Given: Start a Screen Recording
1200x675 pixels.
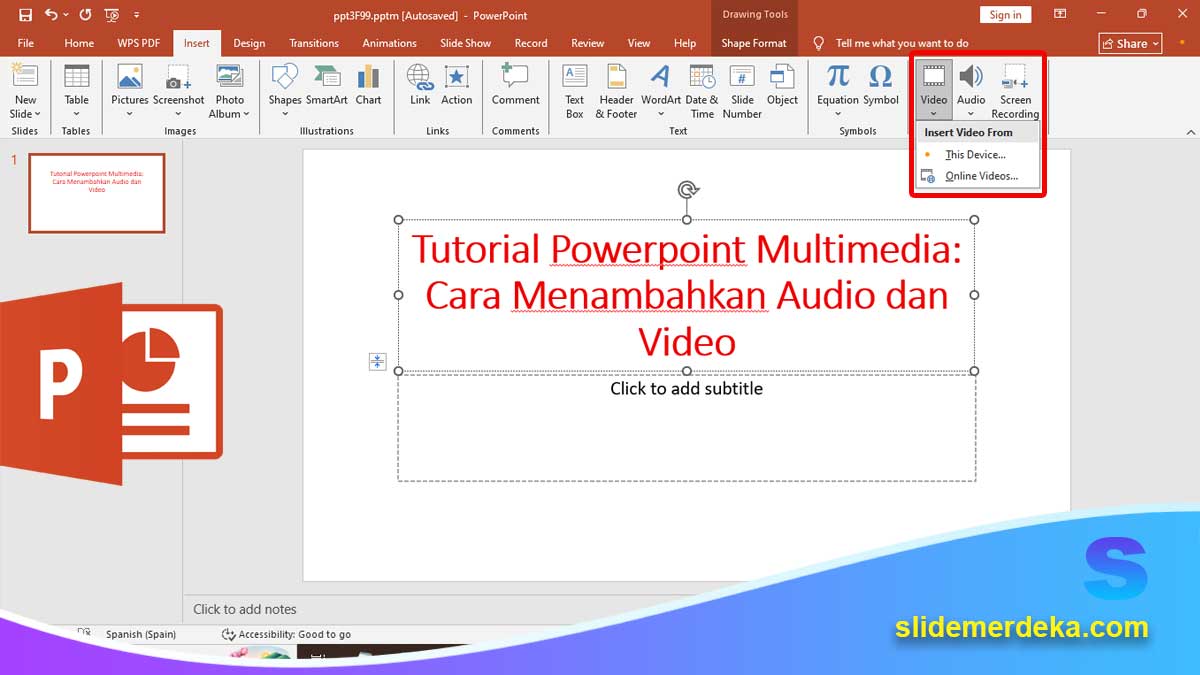Looking at the screenshot, I should click(x=1015, y=91).
